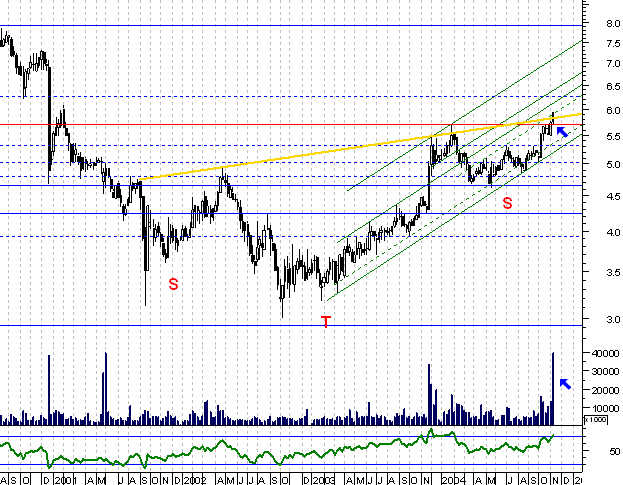Screen dimensions: 623x485
Task: Click the 2003 label on the time axis
Action: [325, 476]
